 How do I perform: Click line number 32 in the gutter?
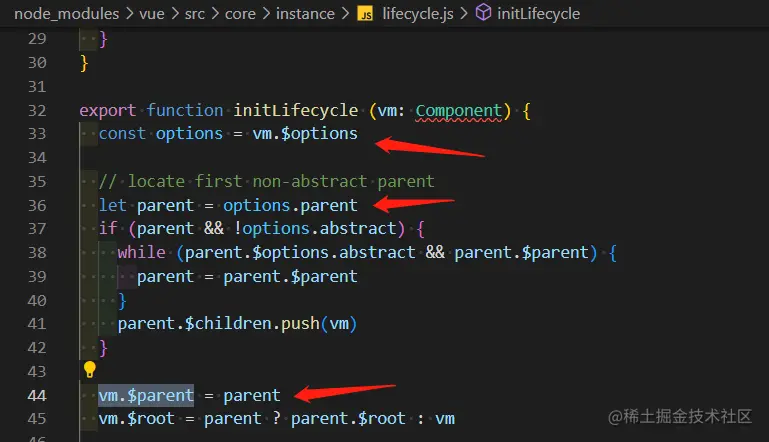point(37,109)
